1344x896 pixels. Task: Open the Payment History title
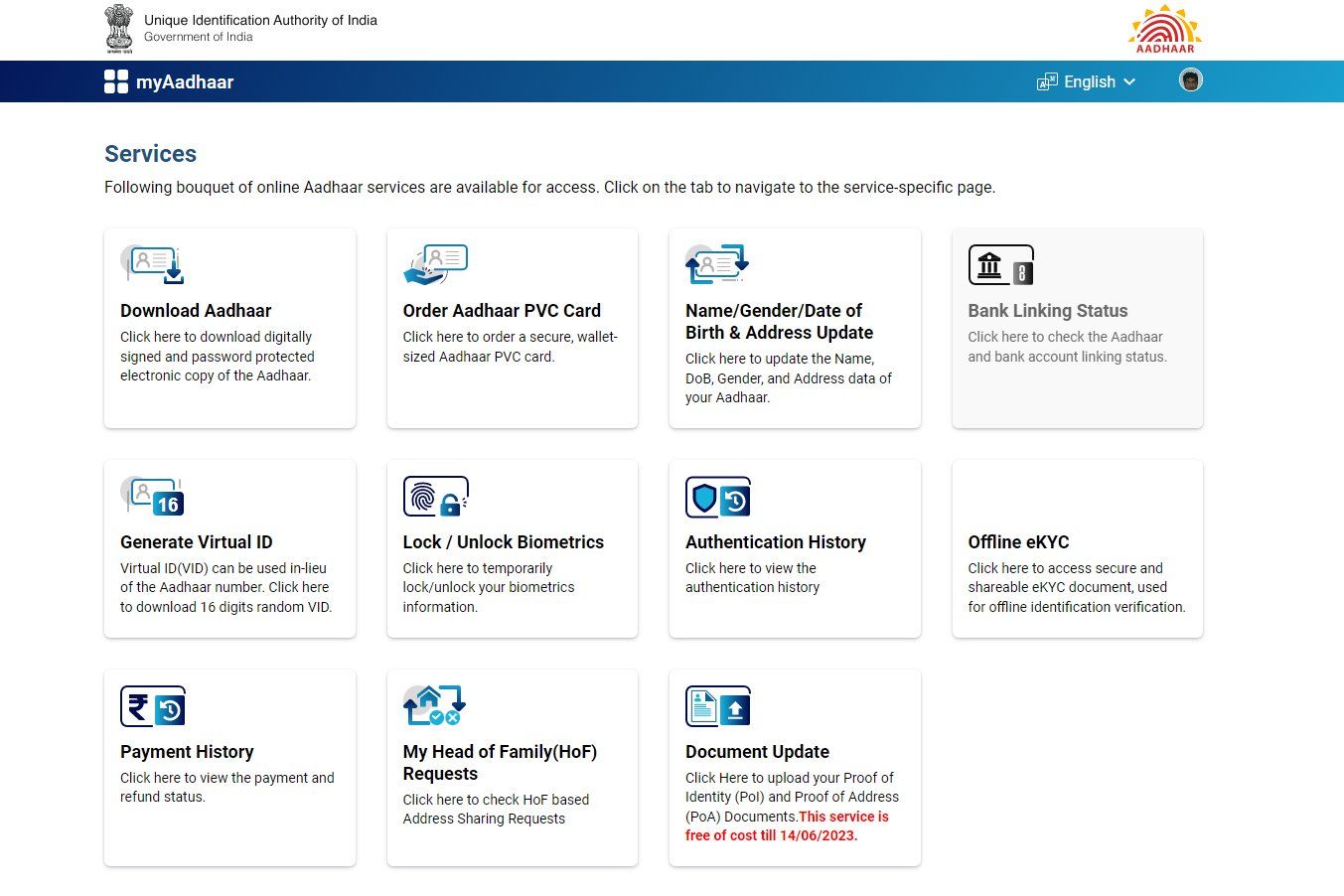pyautogui.click(x=187, y=752)
